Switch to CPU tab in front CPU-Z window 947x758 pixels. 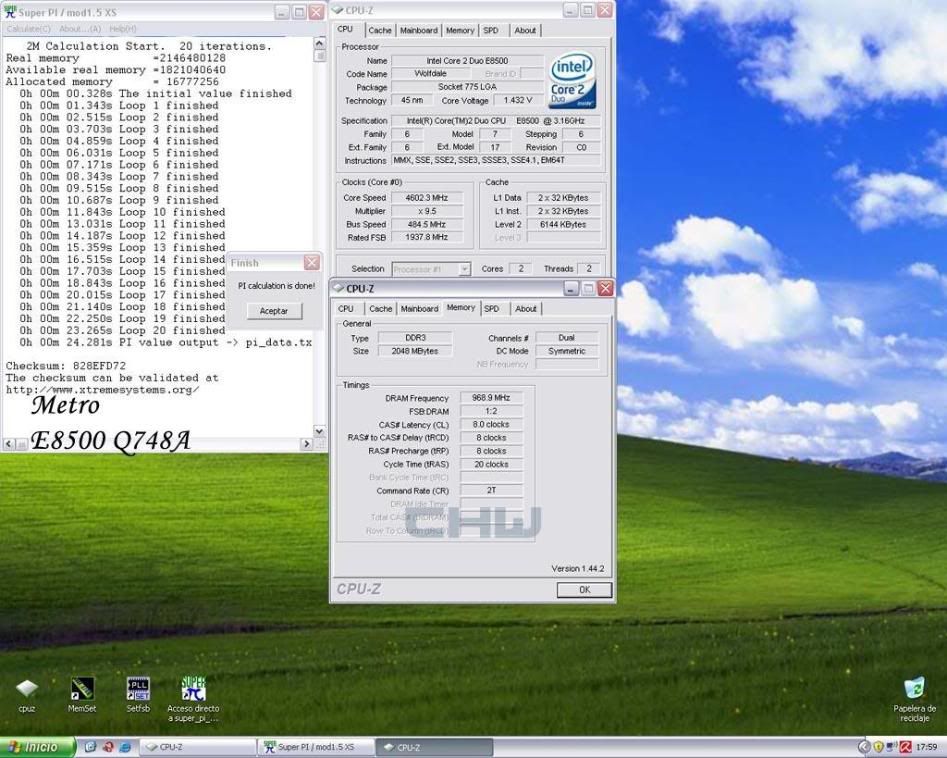[345, 309]
